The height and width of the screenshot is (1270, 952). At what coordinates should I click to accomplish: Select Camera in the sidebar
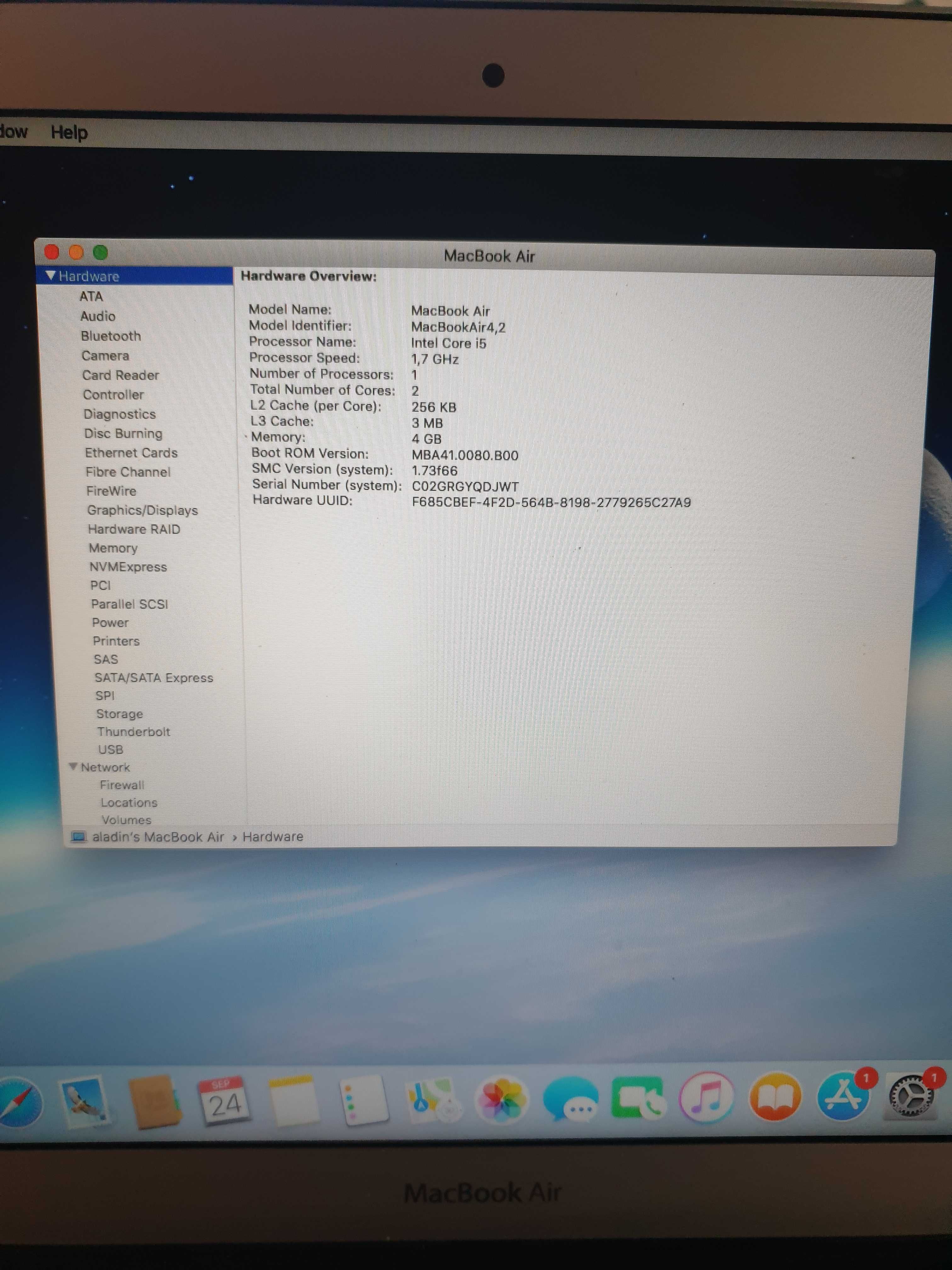point(105,355)
